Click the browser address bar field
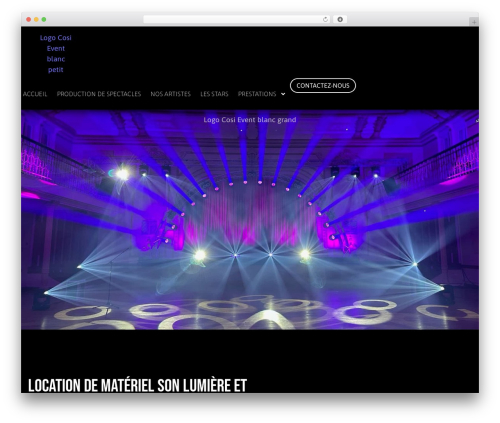 click(237, 19)
